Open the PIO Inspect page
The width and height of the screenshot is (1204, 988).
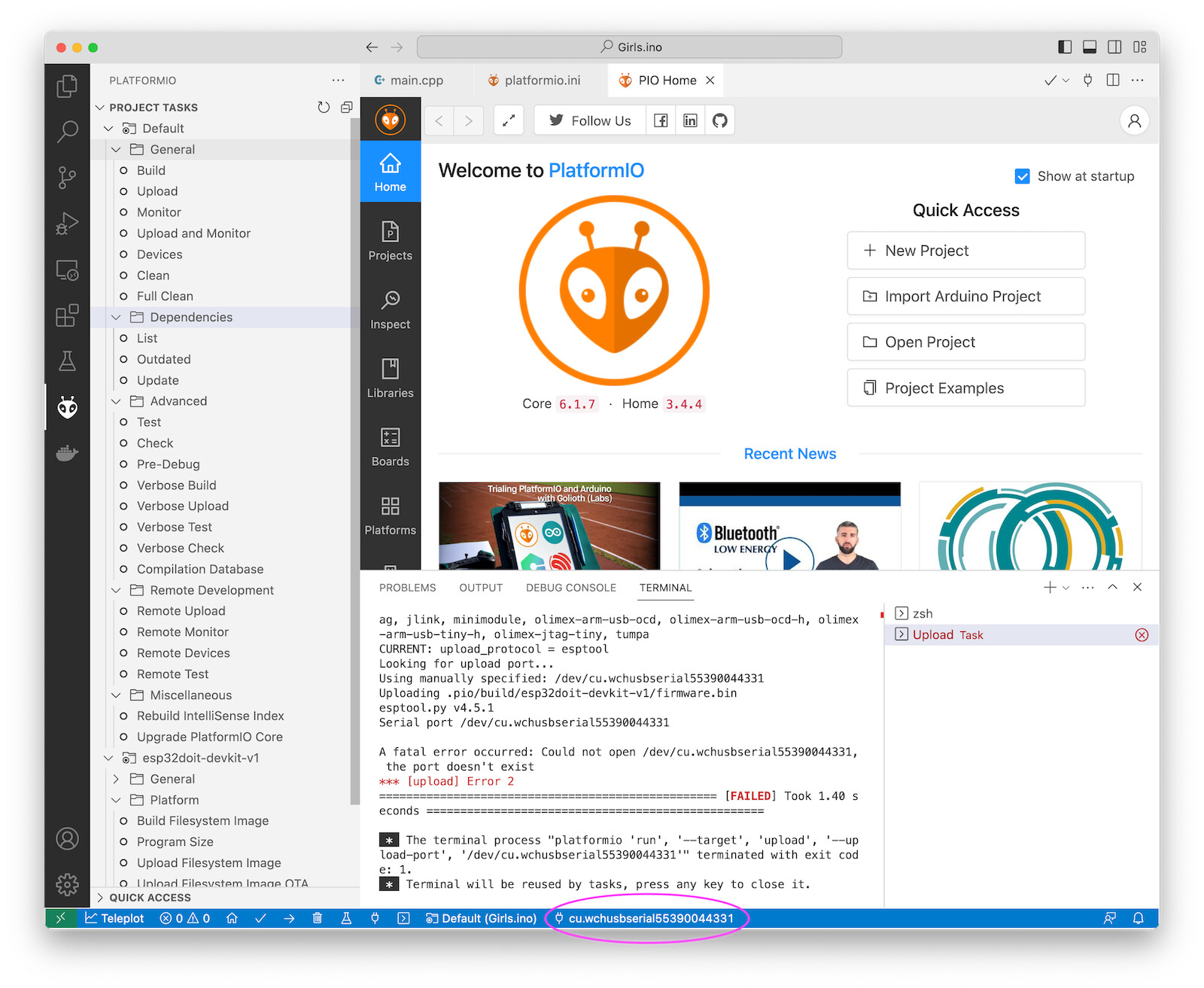390,310
